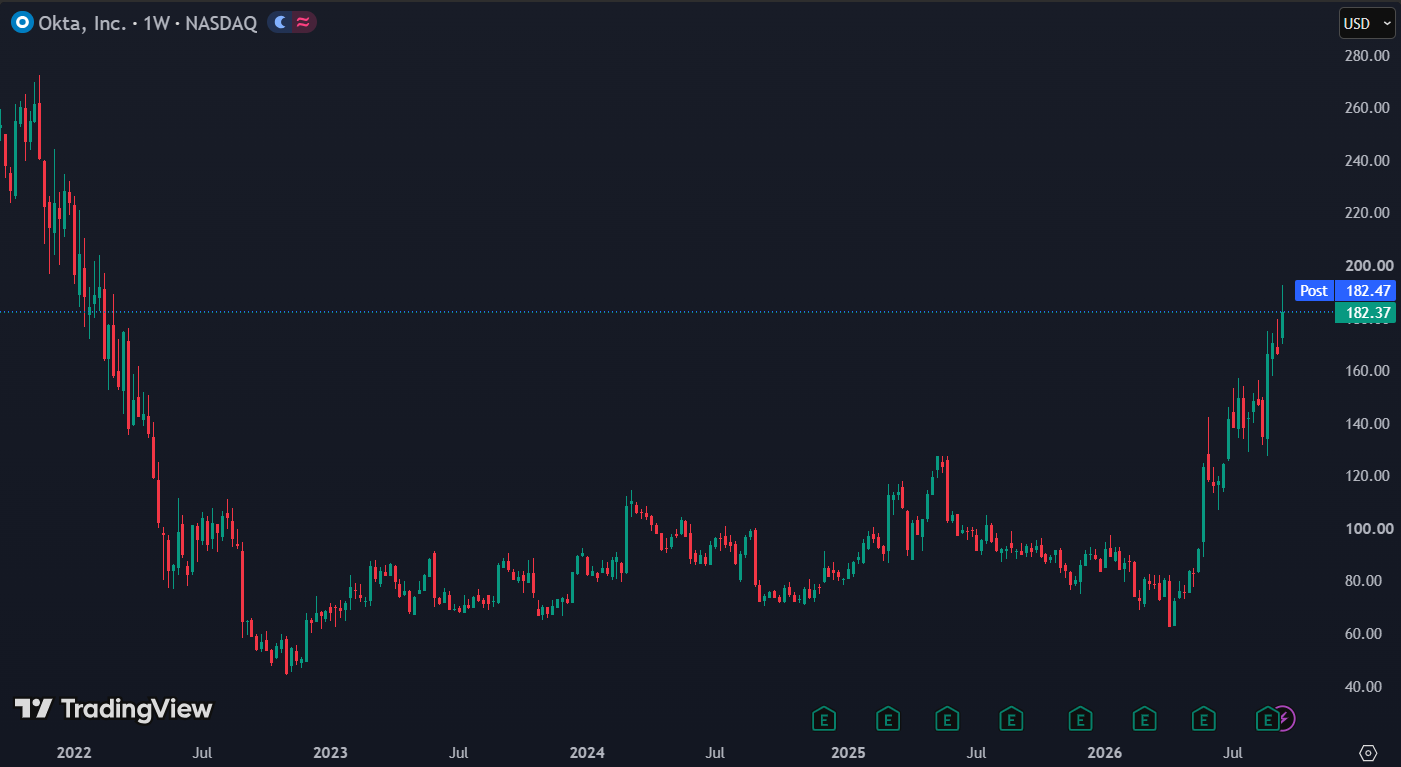
Task: Click the 220.00 price axis label
Action: [1369, 213]
